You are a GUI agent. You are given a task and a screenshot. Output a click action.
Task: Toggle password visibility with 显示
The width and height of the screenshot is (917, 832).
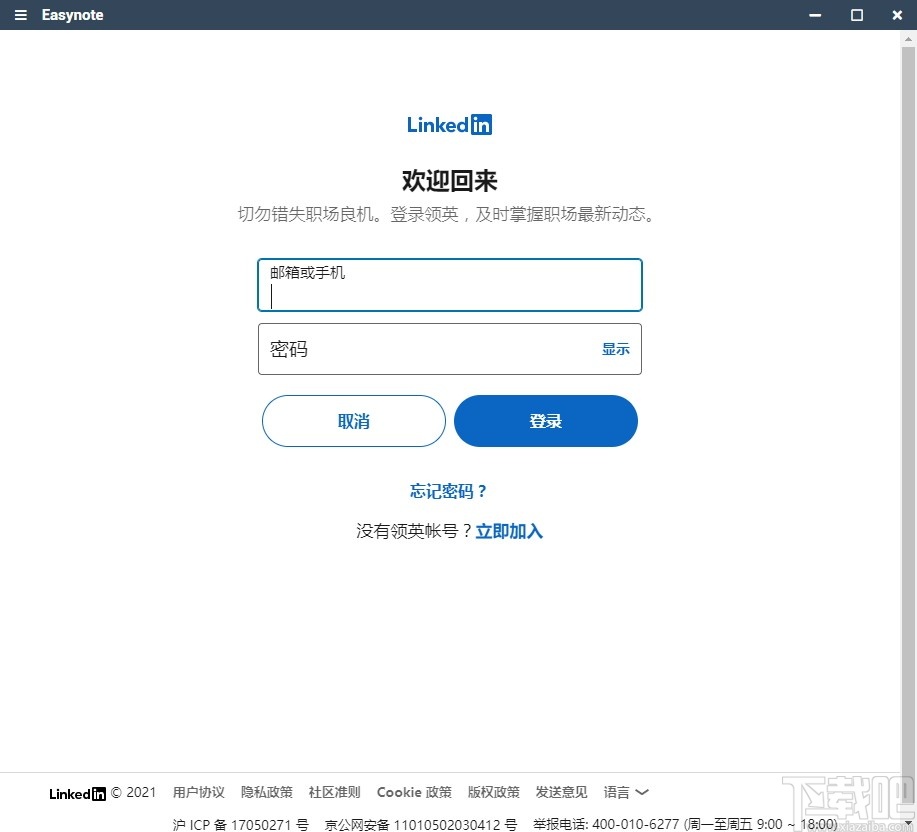coord(615,349)
